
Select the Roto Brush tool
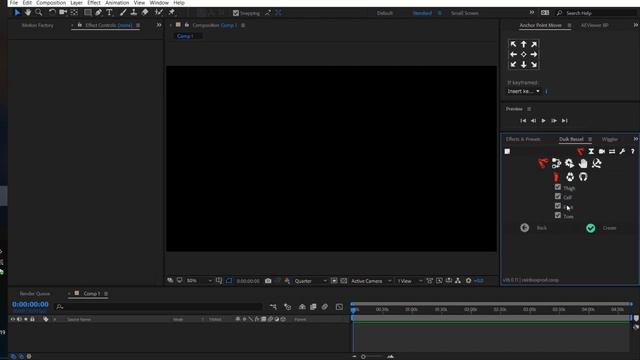click(159, 13)
